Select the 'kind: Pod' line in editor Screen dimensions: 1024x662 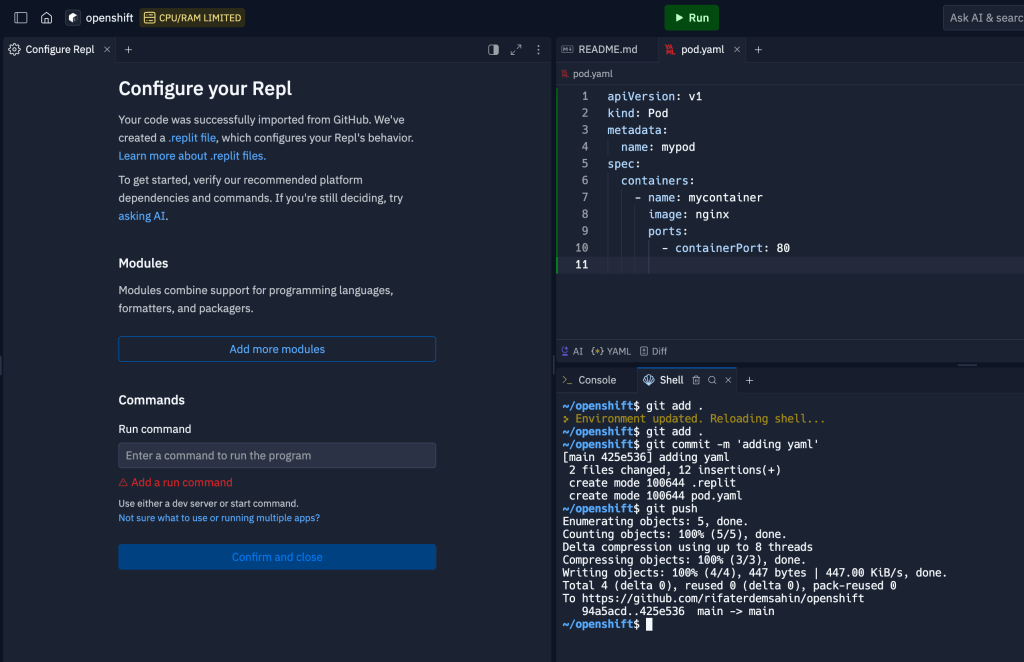[x=637, y=113]
